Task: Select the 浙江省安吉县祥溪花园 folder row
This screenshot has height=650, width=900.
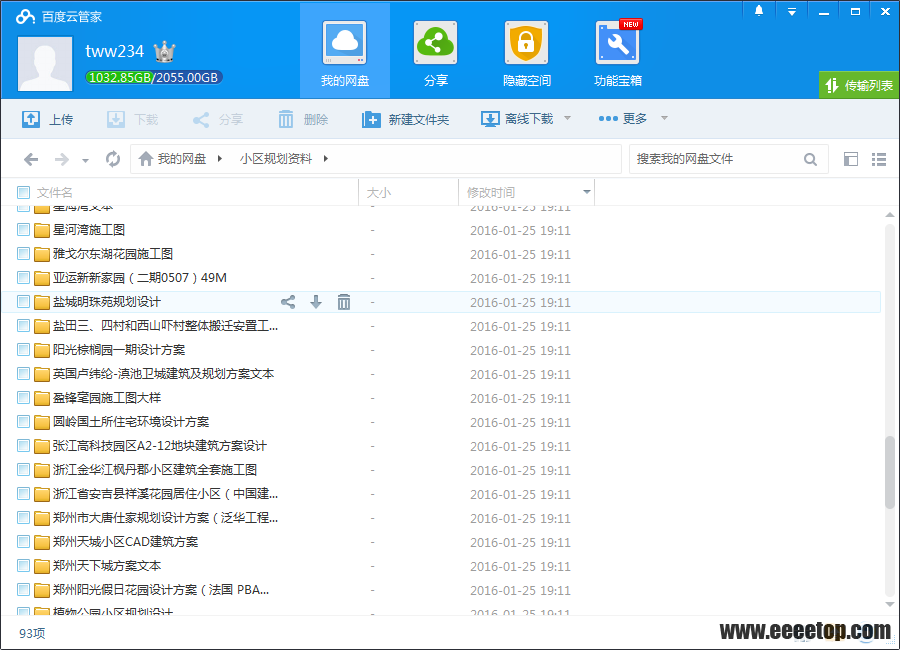Action: (x=441, y=494)
